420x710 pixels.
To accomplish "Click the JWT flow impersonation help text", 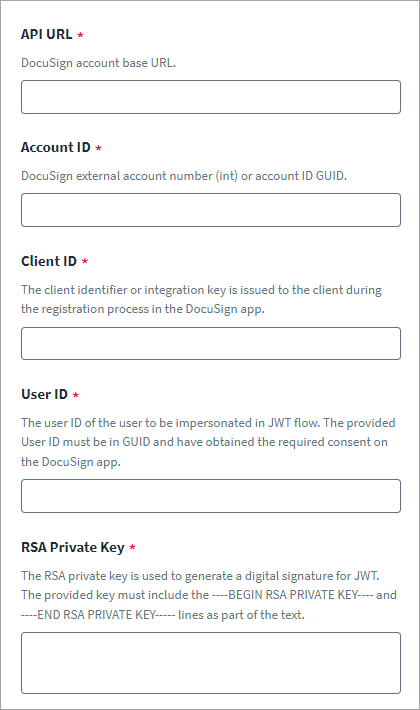I will click(x=208, y=442).
